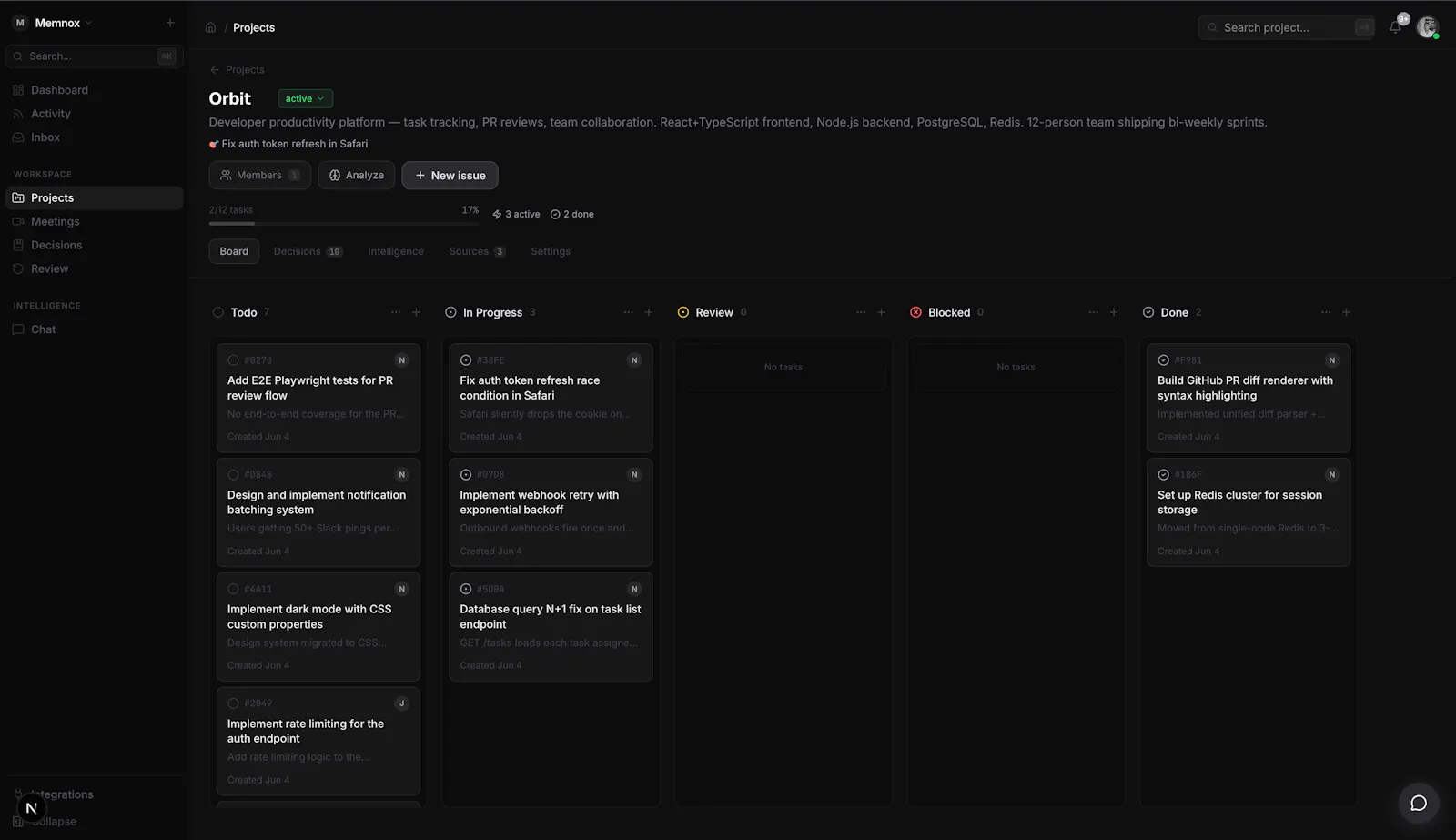This screenshot has height=840, width=1456.
Task: Open the 'Build GitHub PR diff renderer' card
Action: pyautogui.click(x=1249, y=398)
